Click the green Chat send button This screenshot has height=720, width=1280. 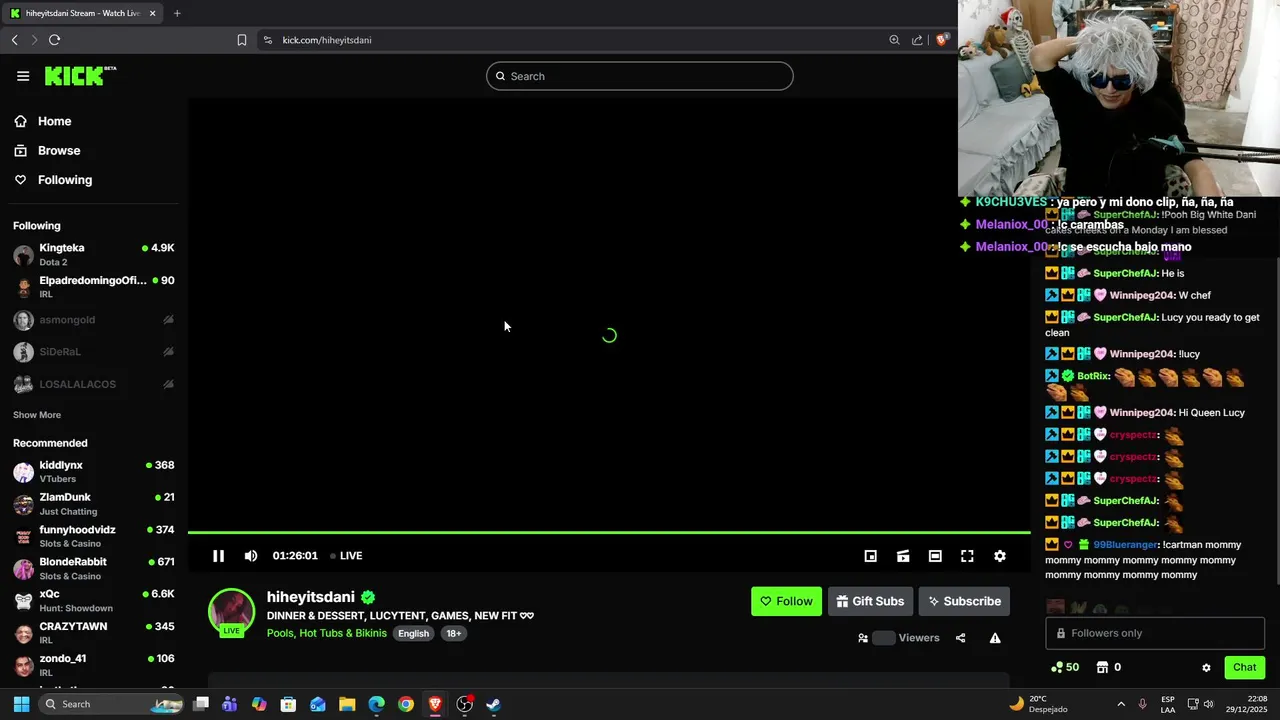click(1244, 667)
